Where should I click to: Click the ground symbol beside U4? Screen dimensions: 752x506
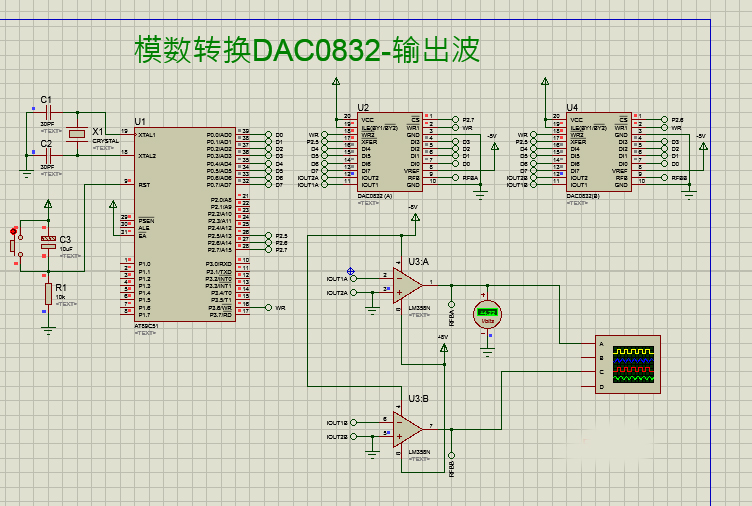tap(689, 195)
